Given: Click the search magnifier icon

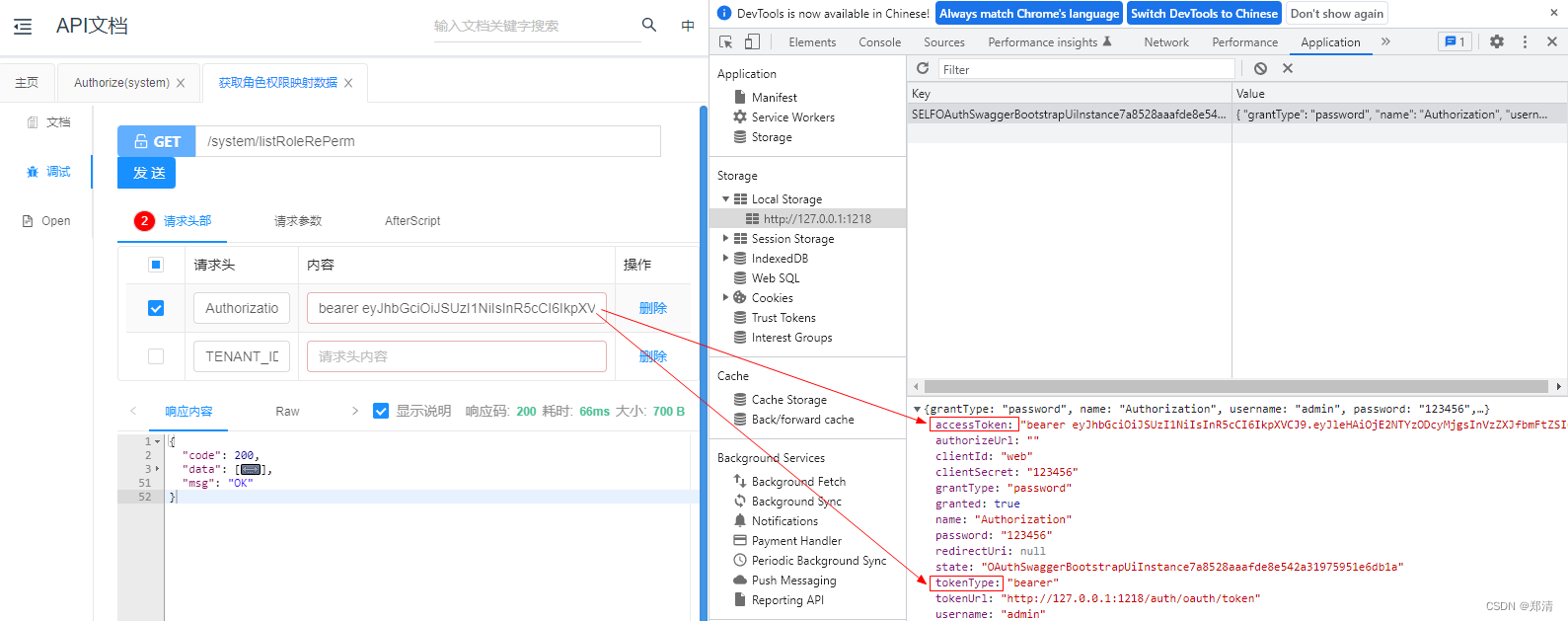Looking at the screenshot, I should click(649, 25).
